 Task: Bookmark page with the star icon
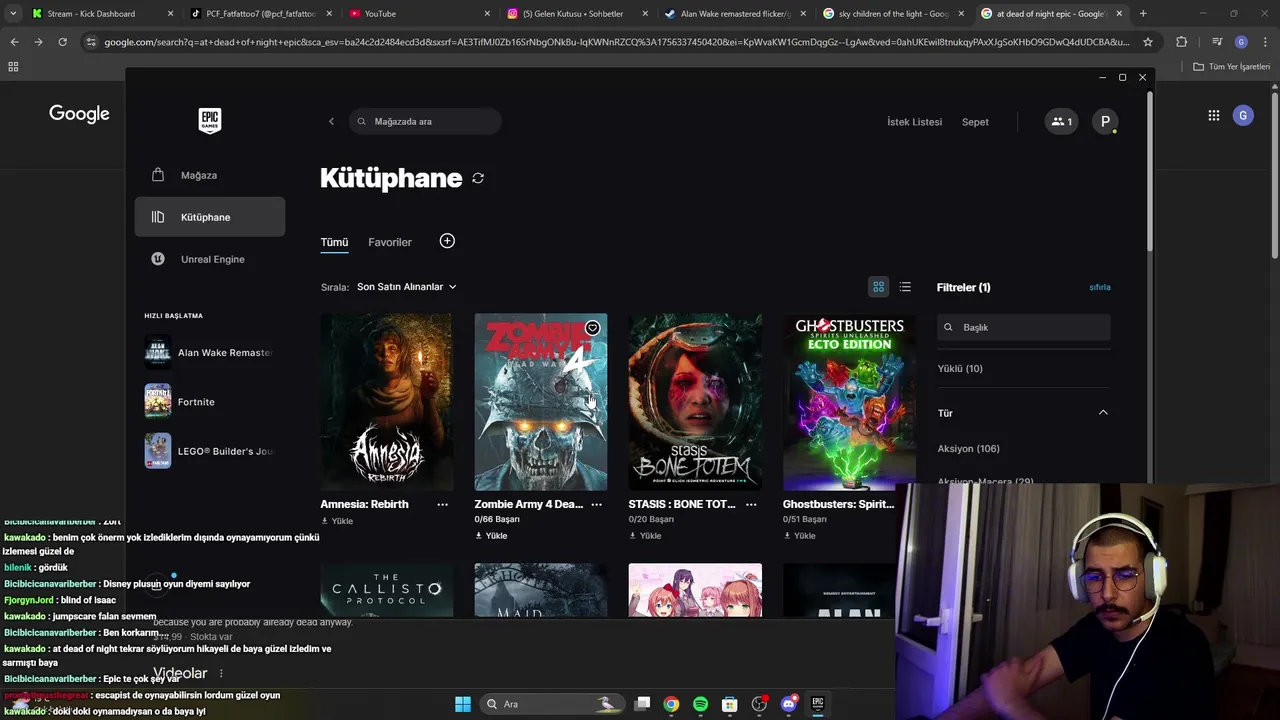(1148, 42)
